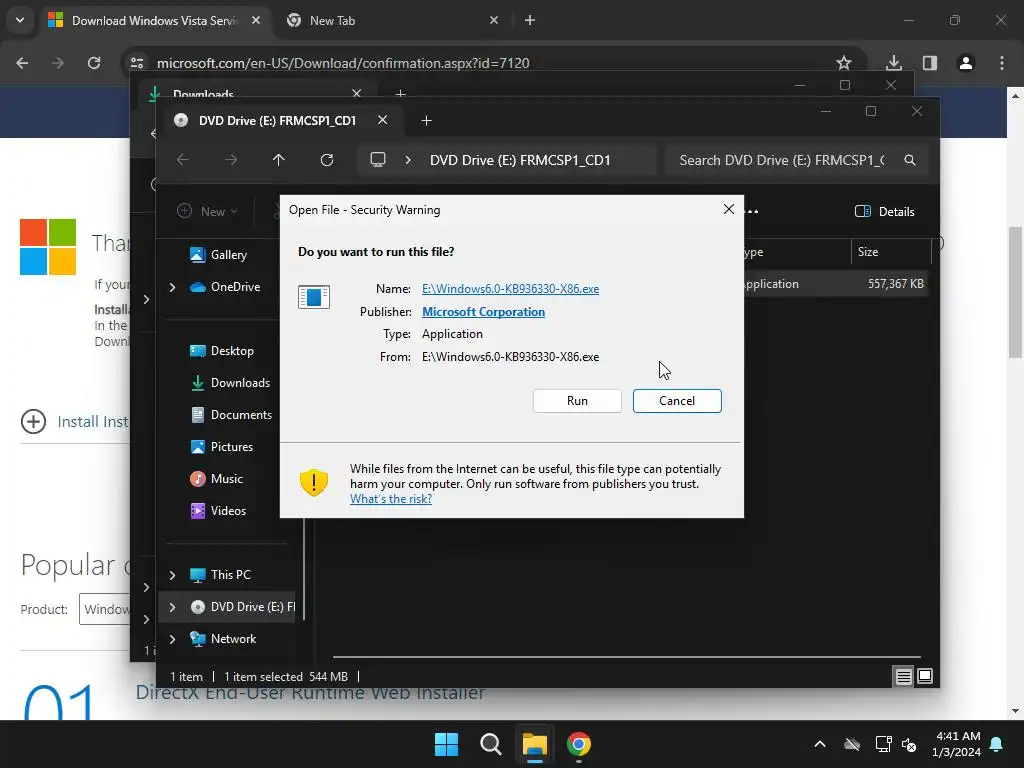Screen dimensions: 1024x768
Task: Open Windows taskbar Search
Action: (490, 744)
